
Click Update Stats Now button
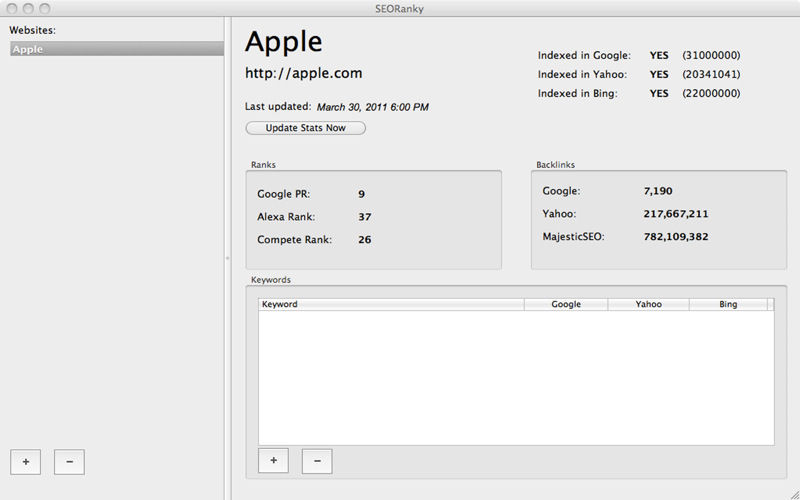pos(306,128)
